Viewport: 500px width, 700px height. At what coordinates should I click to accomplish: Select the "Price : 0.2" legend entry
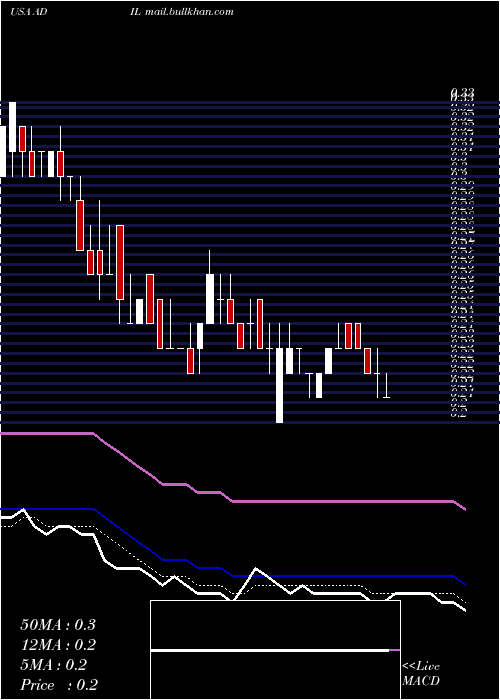[59, 685]
